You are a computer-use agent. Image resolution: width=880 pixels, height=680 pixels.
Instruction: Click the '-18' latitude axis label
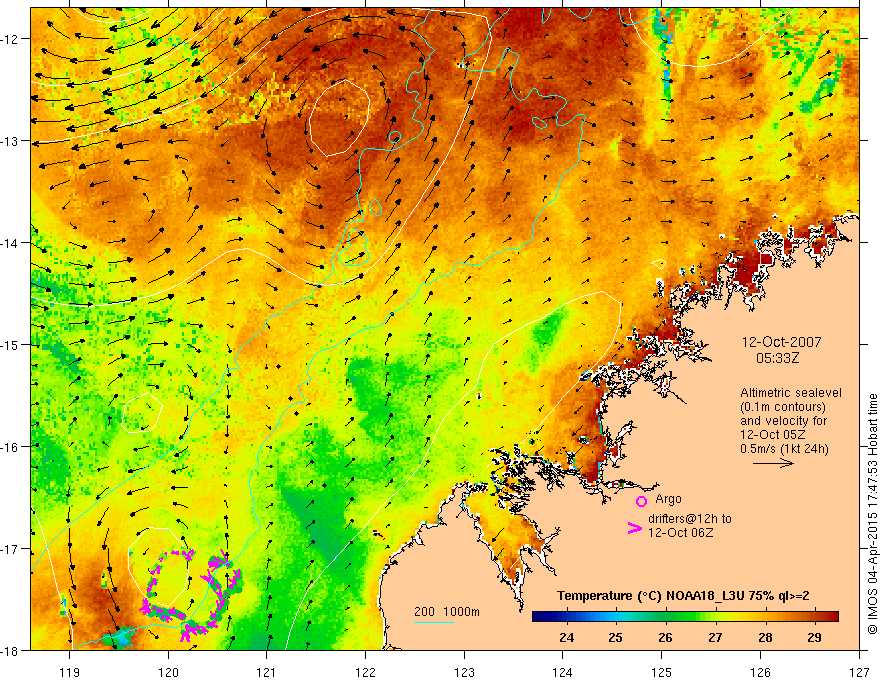tap(11, 650)
